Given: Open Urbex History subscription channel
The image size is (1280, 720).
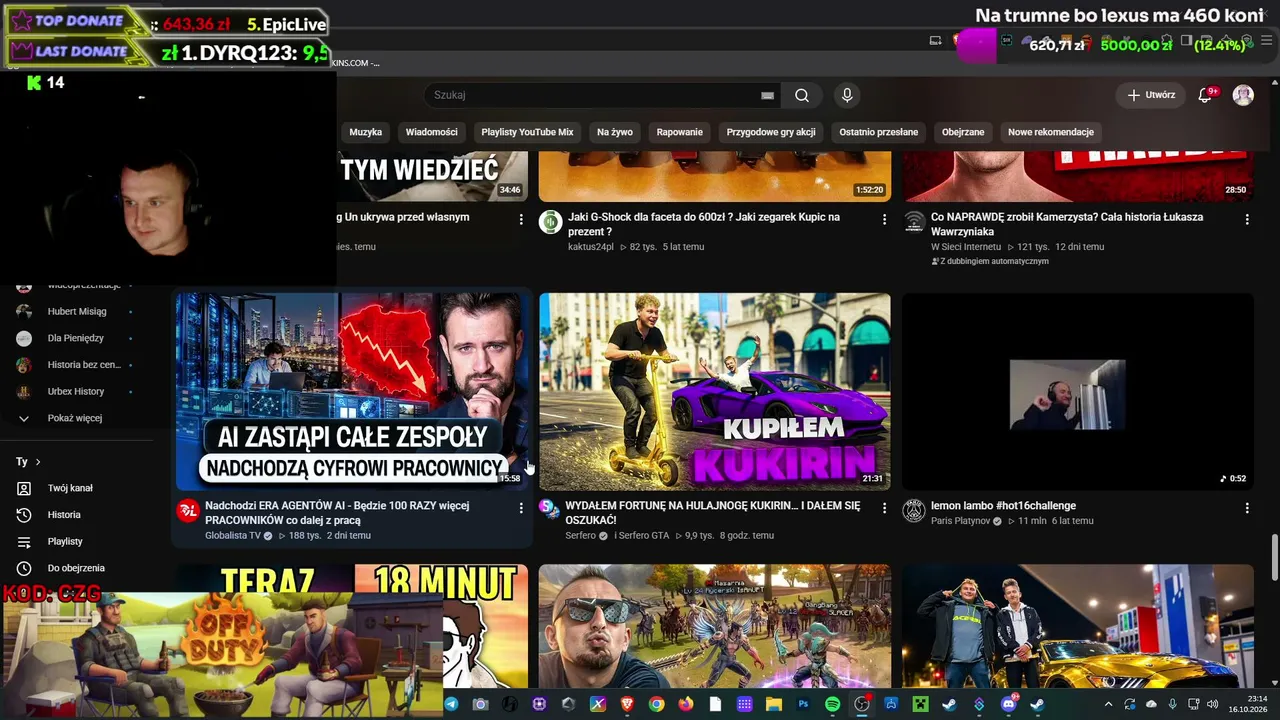Looking at the screenshot, I should tap(76, 391).
